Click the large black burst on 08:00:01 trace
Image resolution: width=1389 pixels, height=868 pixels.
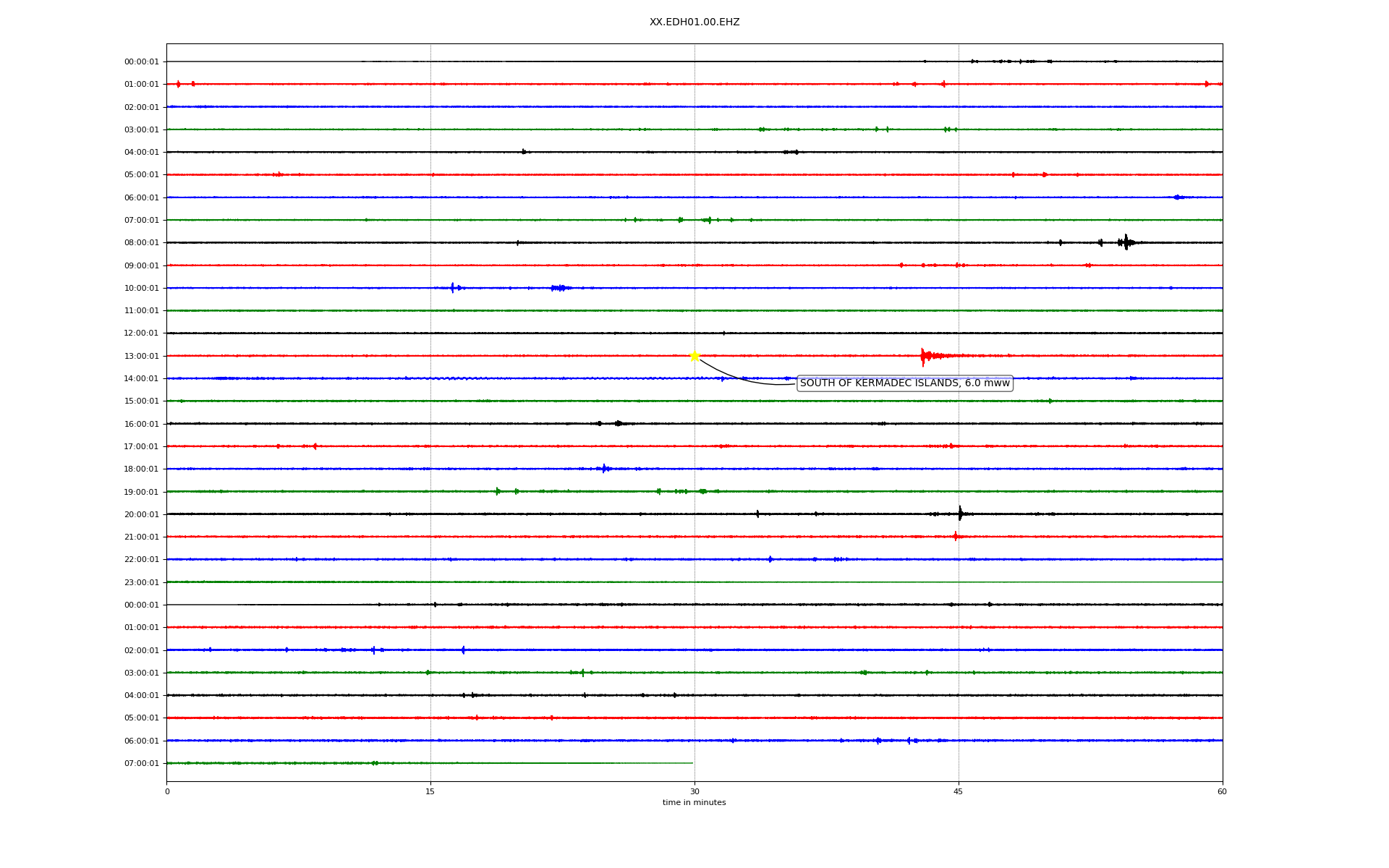[1126, 242]
